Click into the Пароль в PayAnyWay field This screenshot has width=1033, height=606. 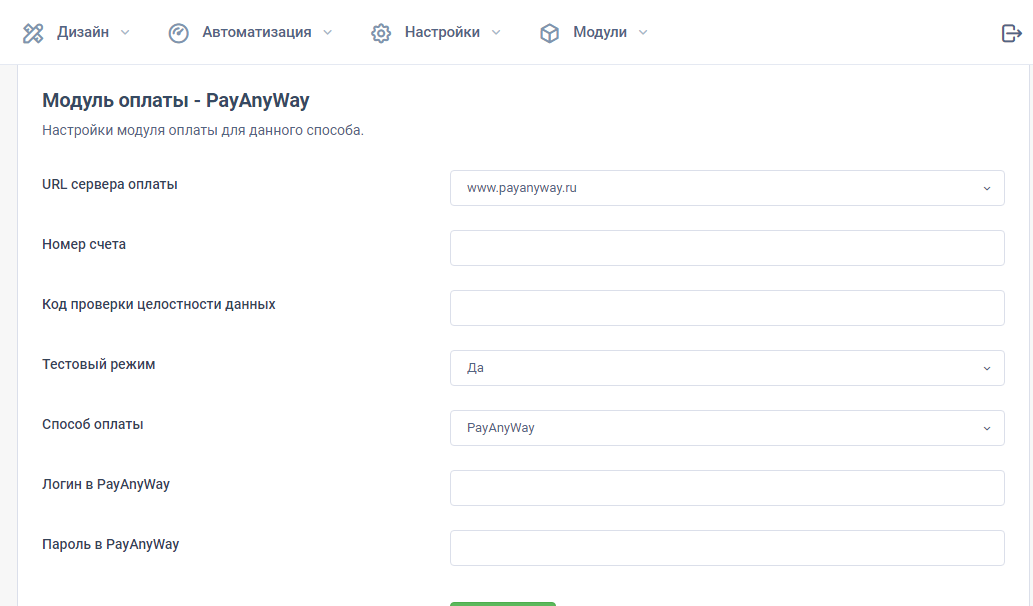click(727, 548)
